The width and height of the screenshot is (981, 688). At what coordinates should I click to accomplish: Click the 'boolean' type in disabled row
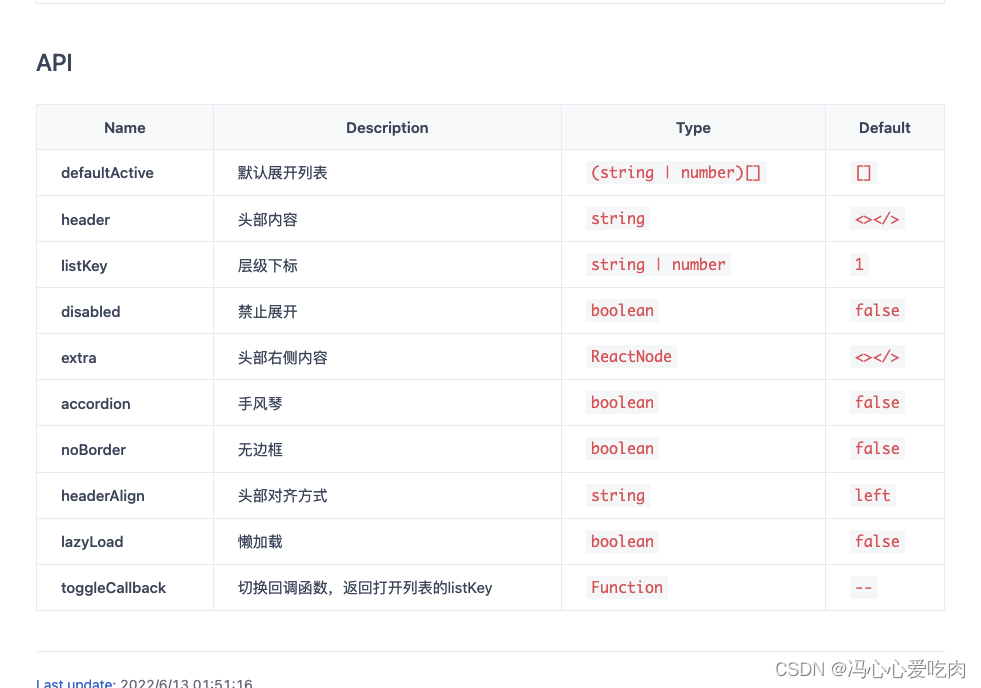[x=622, y=311]
